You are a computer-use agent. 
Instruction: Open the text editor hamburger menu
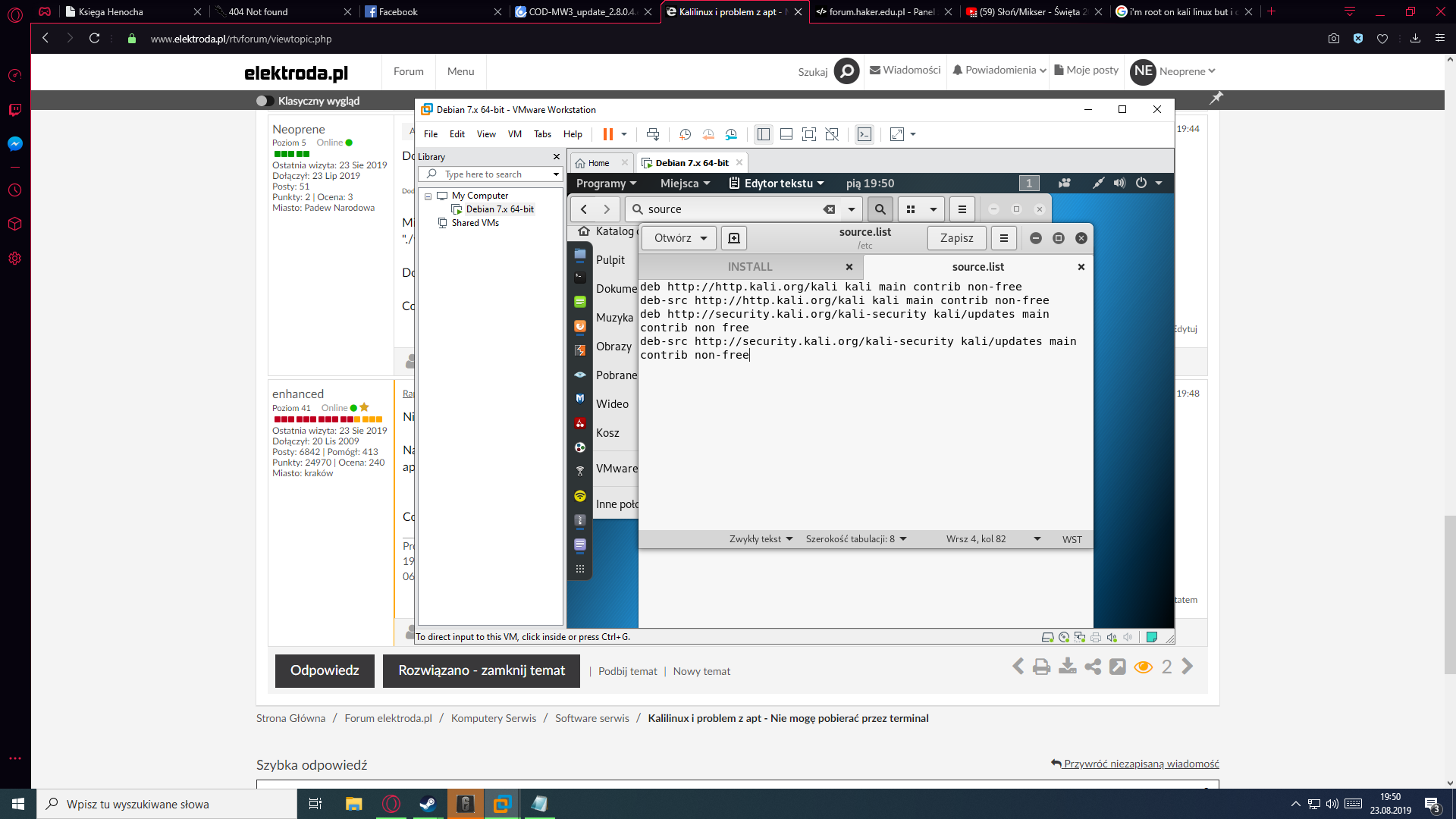(1004, 238)
